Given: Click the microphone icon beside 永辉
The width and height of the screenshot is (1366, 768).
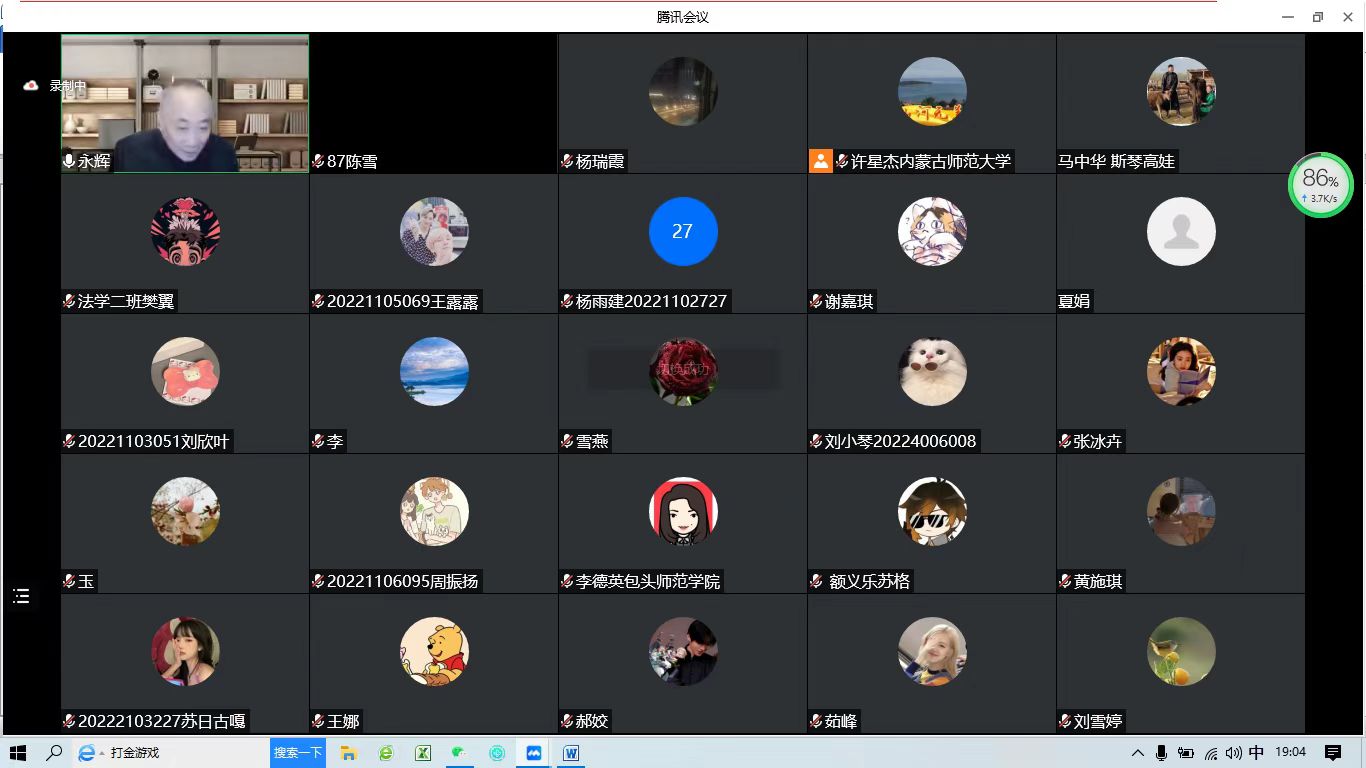Looking at the screenshot, I should tap(69, 161).
